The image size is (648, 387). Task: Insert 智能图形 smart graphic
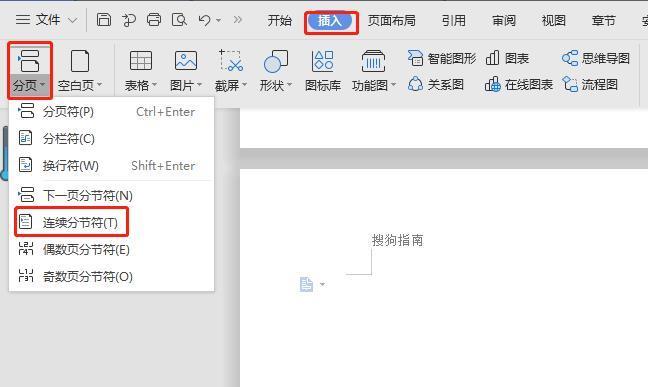click(x=442, y=58)
